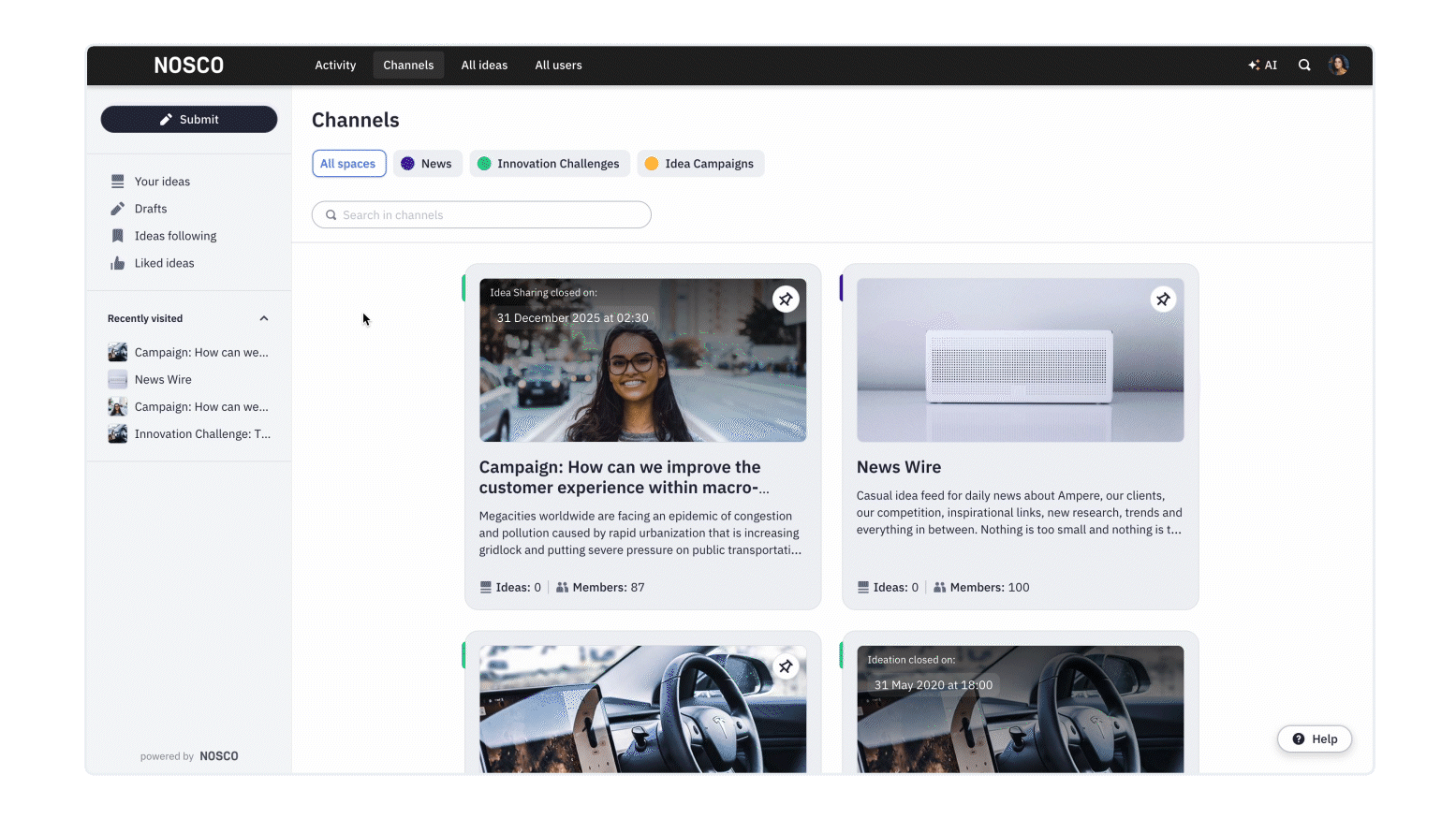Click the Drafts pencil icon
This screenshot has height=819, width=1456.
point(118,209)
